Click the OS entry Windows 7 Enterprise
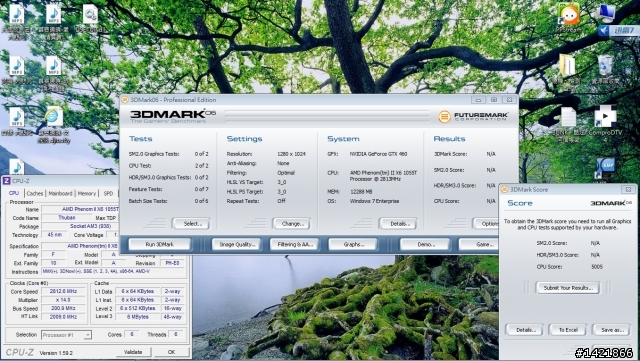The image size is (640, 361). 374,201
